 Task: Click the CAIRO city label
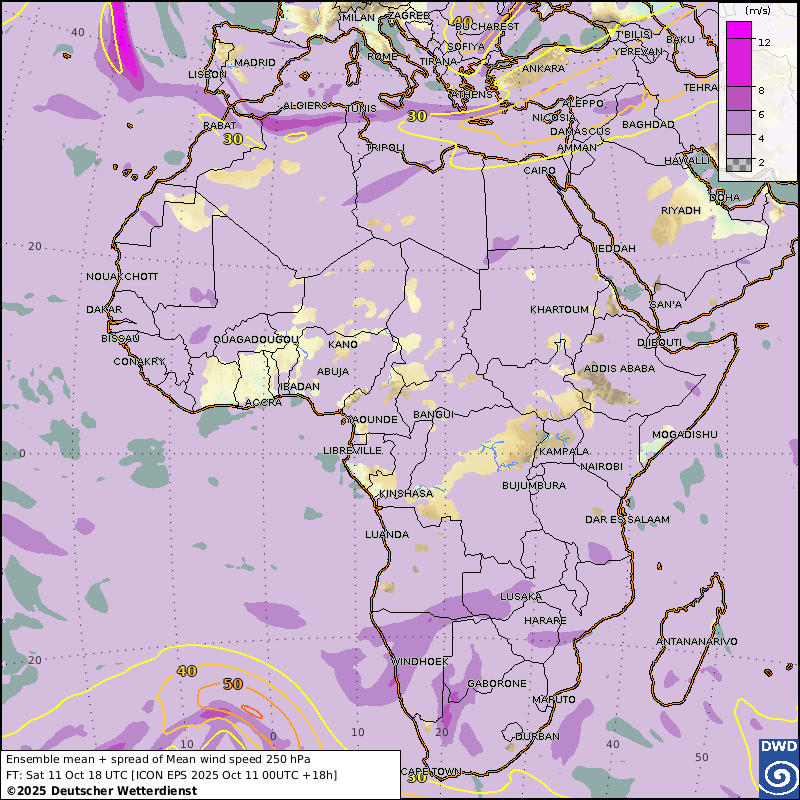coord(540,171)
